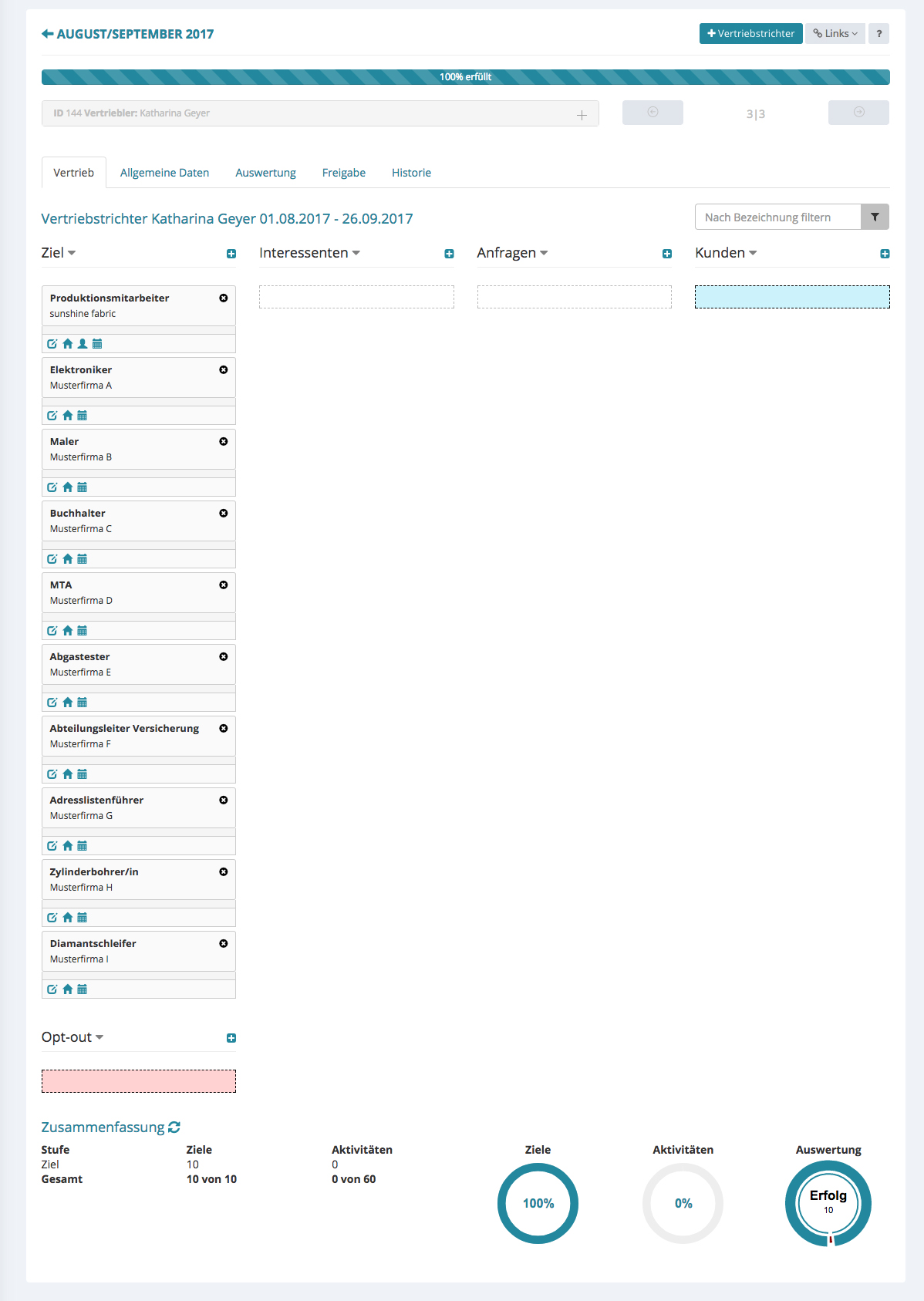Click plus icon next to Kunden header
Image resolution: width=924 pixels, height=1301 pixels.
(885, 254)
